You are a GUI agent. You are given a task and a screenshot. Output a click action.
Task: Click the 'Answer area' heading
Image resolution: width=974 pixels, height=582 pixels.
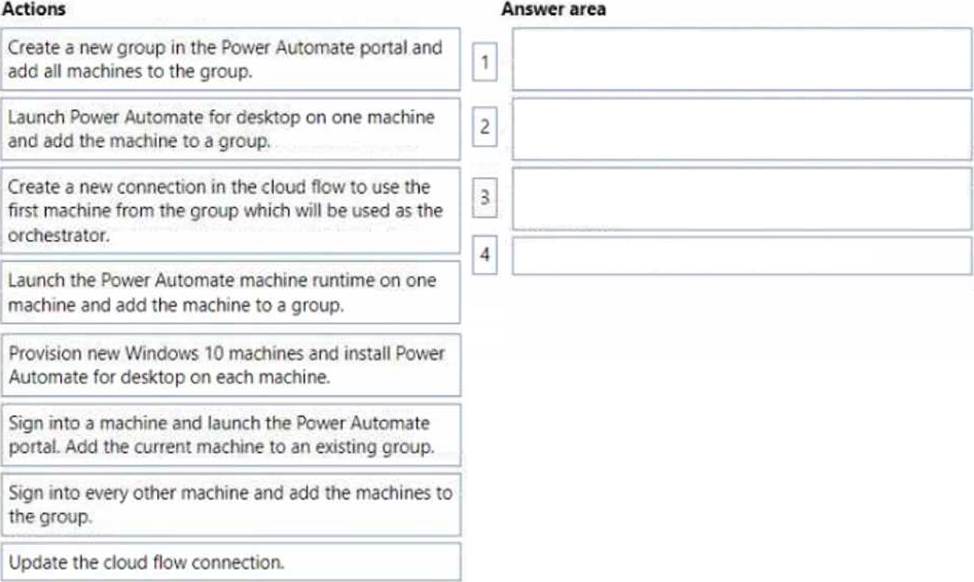(x=553, y=9)
